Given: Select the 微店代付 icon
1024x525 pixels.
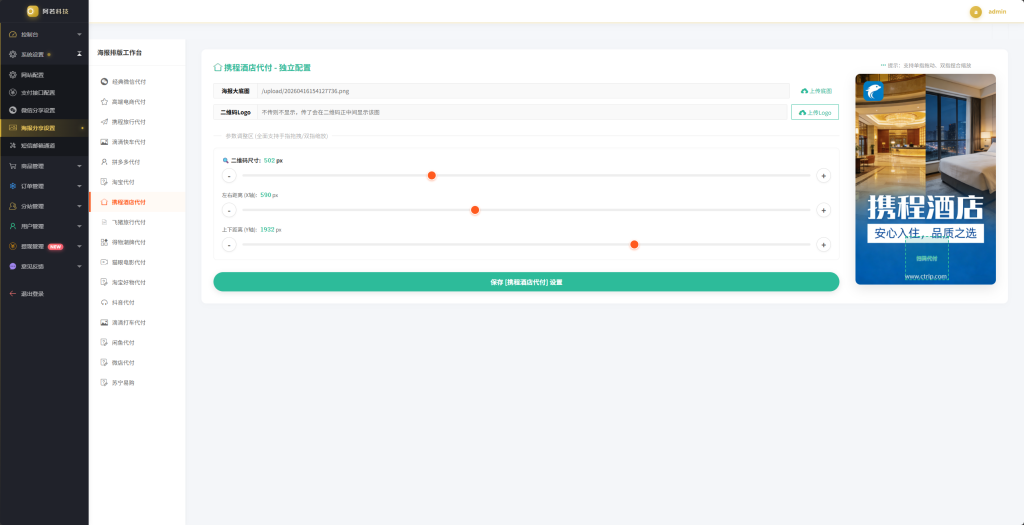Looking at the screenshot, I should pyautogui.click(x=104, y=362).
